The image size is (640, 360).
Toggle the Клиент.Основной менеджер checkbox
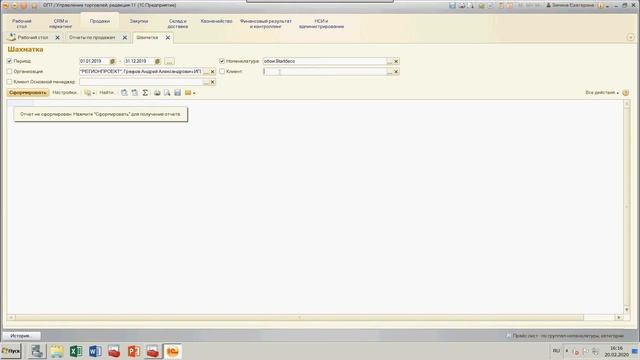[x=9, y=82]
